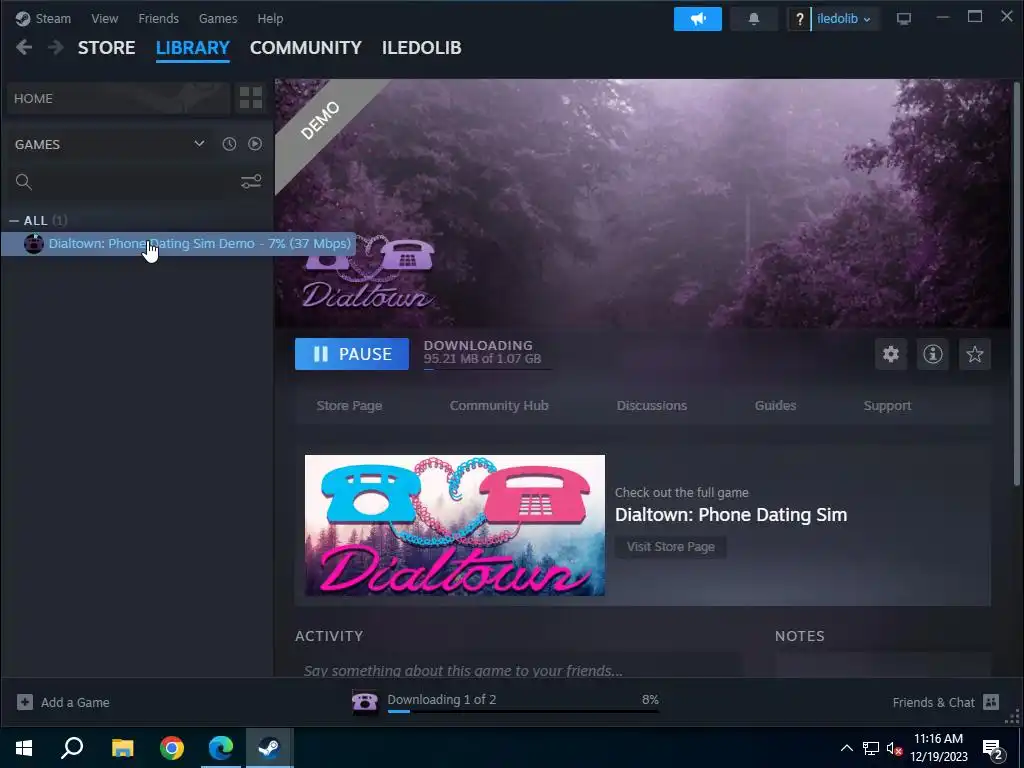Click the Downloading 1 of 2 progress bar
The image size is (1024, 768).
click(523, 711)
